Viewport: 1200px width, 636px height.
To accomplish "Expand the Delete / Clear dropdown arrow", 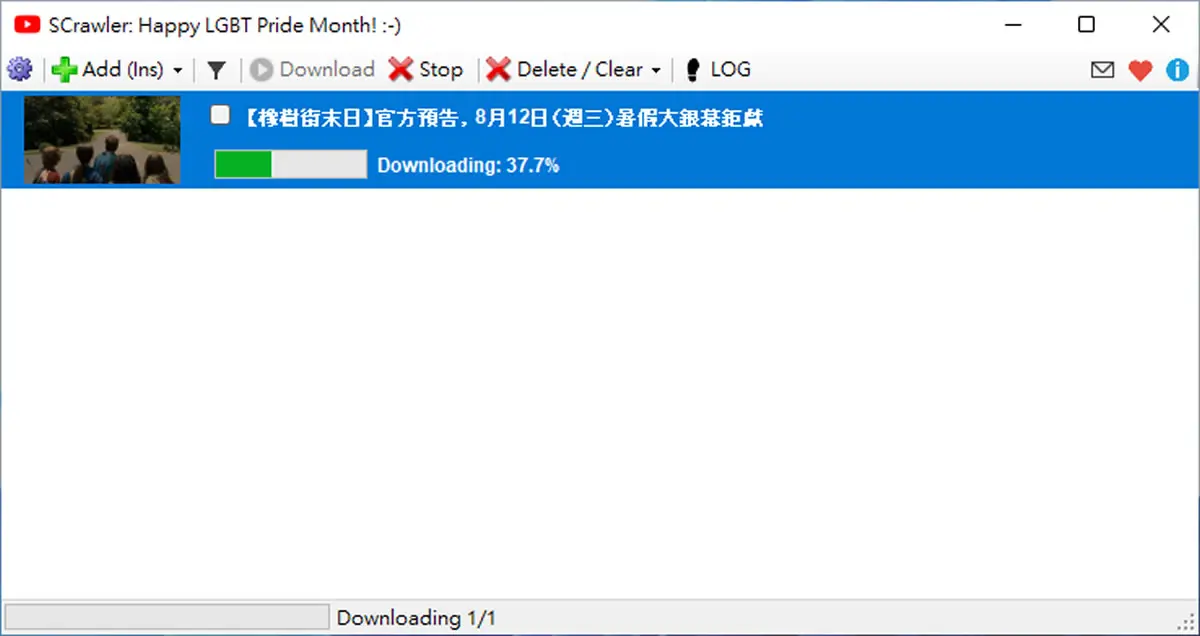I will [x=656, y=71].
